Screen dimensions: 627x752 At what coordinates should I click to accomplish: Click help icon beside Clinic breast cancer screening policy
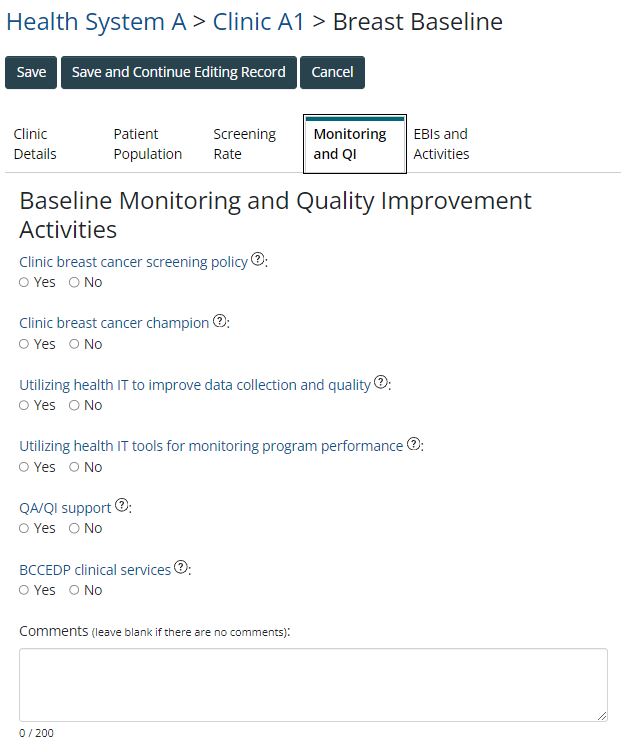(x=258, y=260)
